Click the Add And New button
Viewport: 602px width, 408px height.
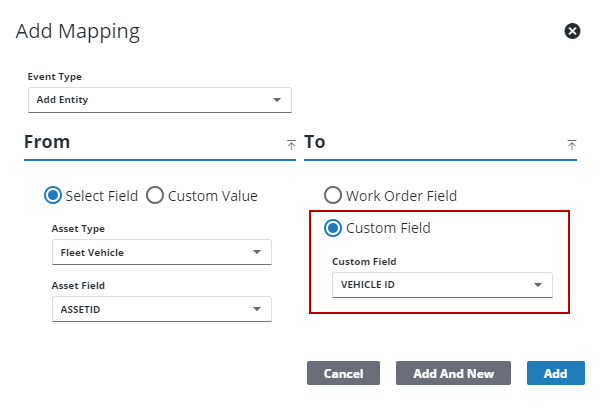[453, 374]
